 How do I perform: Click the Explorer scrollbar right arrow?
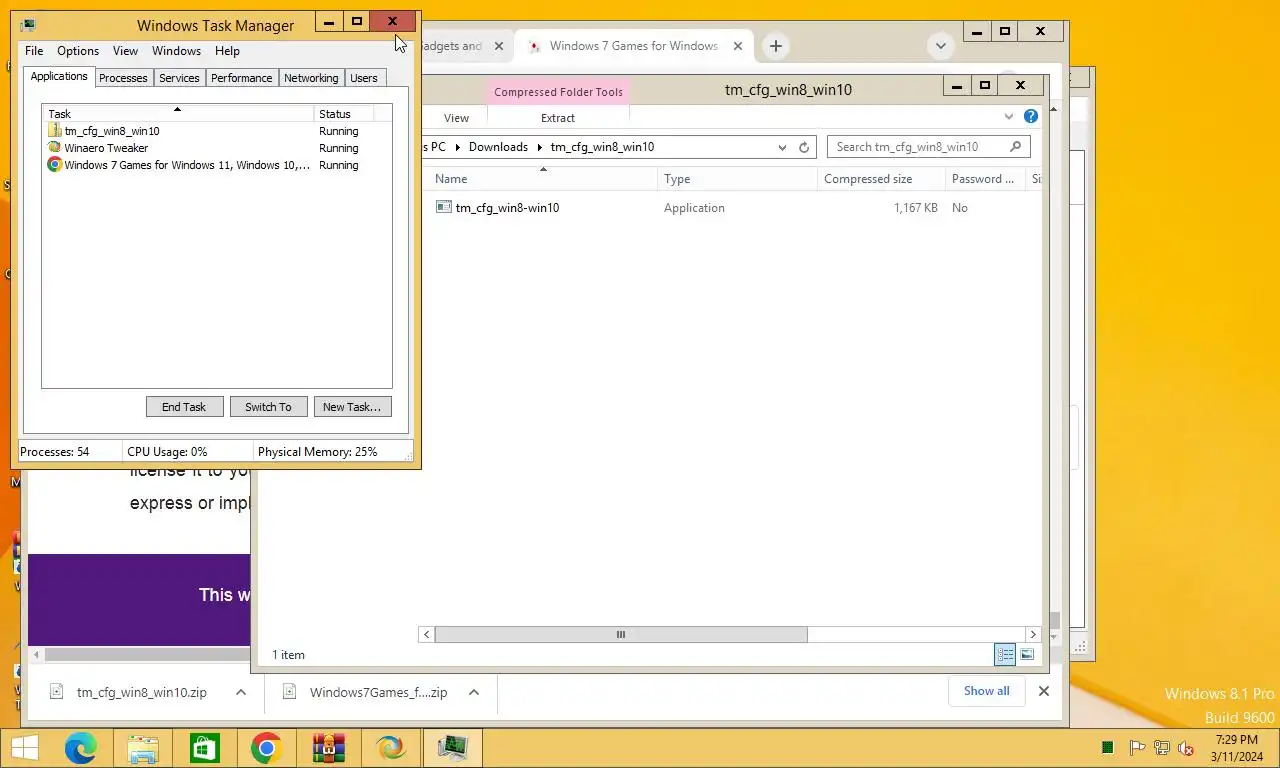pos(1033,634)
